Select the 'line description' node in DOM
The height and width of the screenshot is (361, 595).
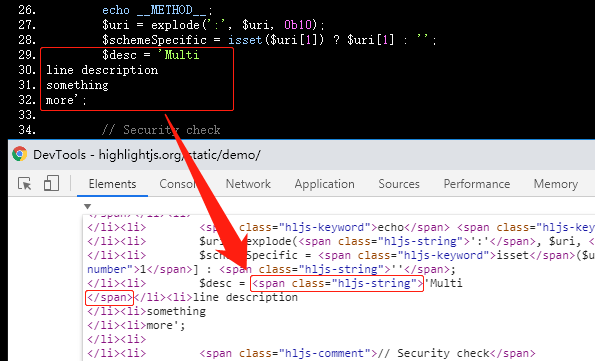pyautogui.click(x=245, y=297)
